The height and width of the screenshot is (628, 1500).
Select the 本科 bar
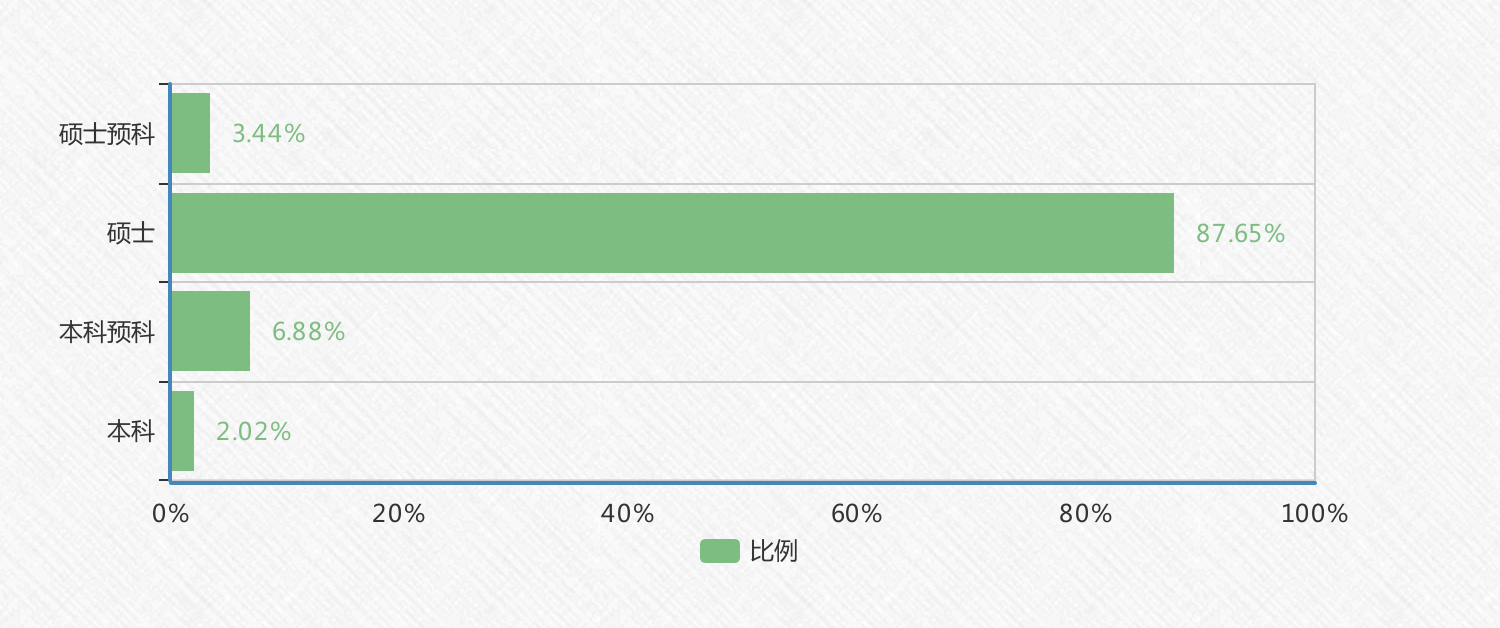(x=182, y=431)
